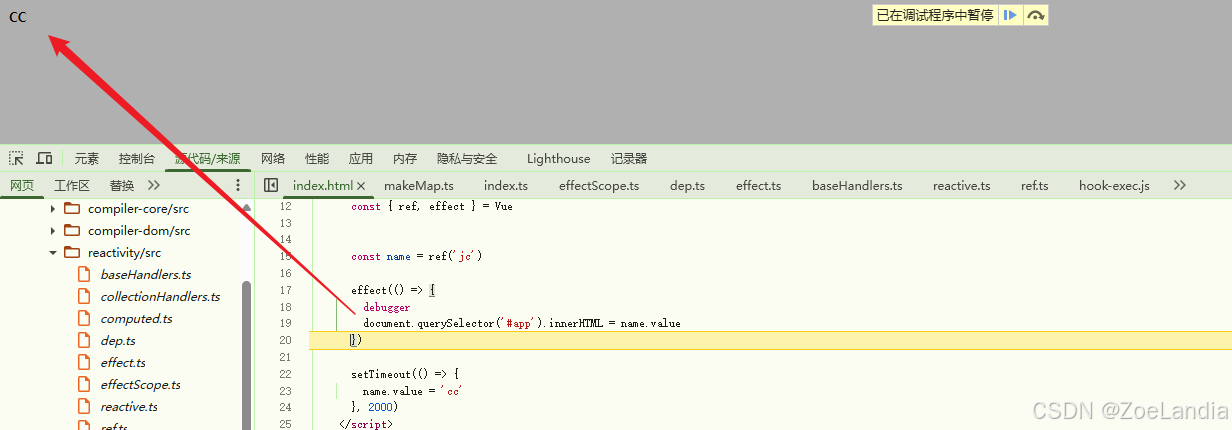This screenshot has width=1232, height=430.
Task: Switch to the hook-exec.js file tab
Action: (x=1114, y=185)
